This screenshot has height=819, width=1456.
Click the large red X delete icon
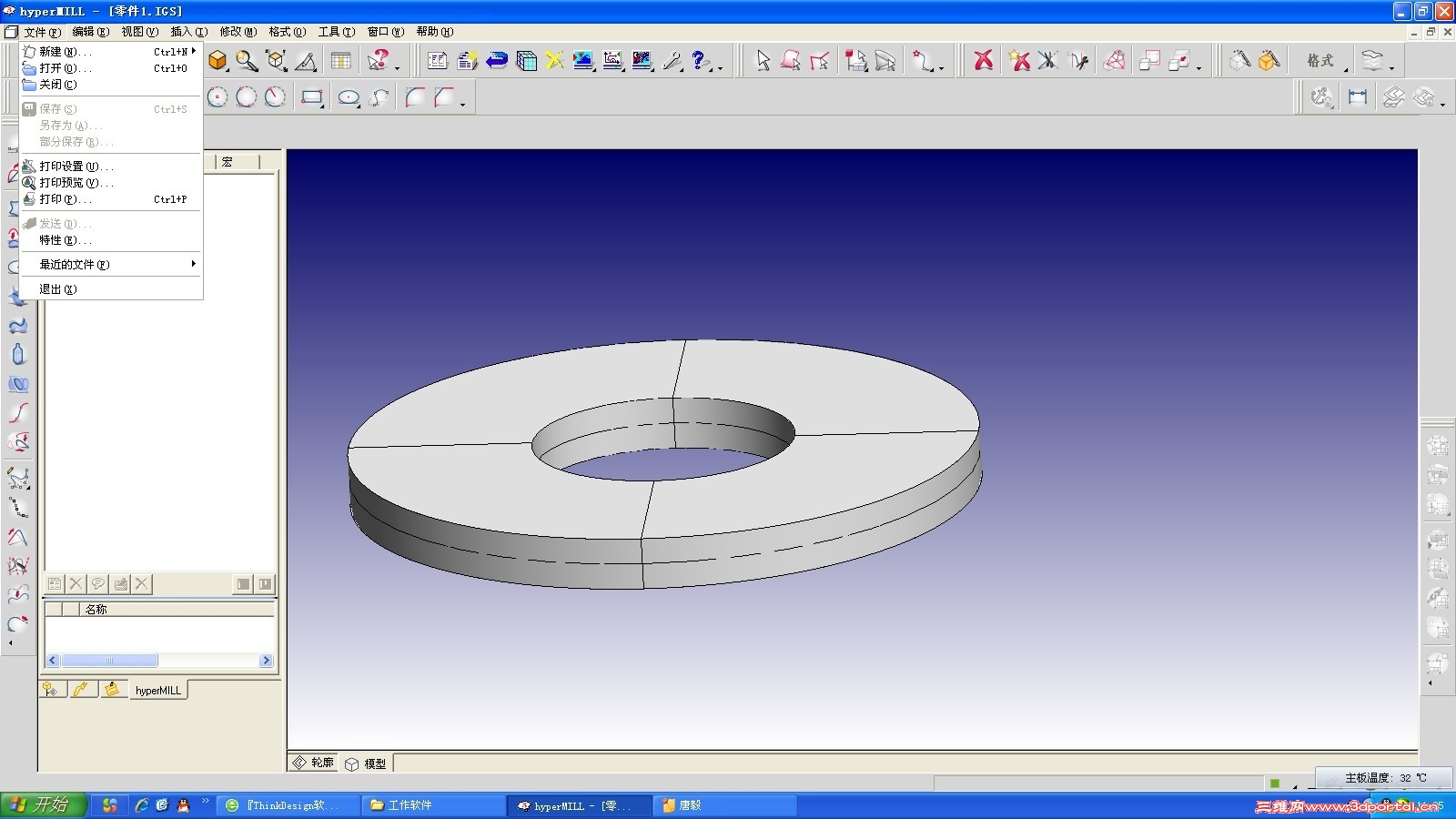tap(983, 61)
